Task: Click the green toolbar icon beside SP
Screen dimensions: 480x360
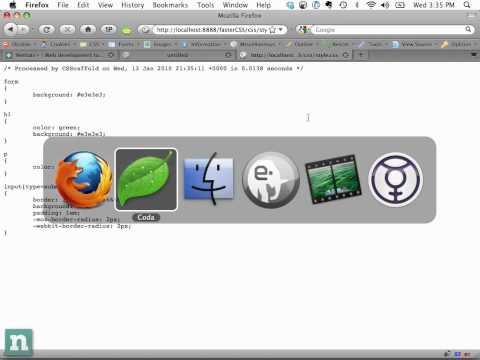Action: coord(126,30)
